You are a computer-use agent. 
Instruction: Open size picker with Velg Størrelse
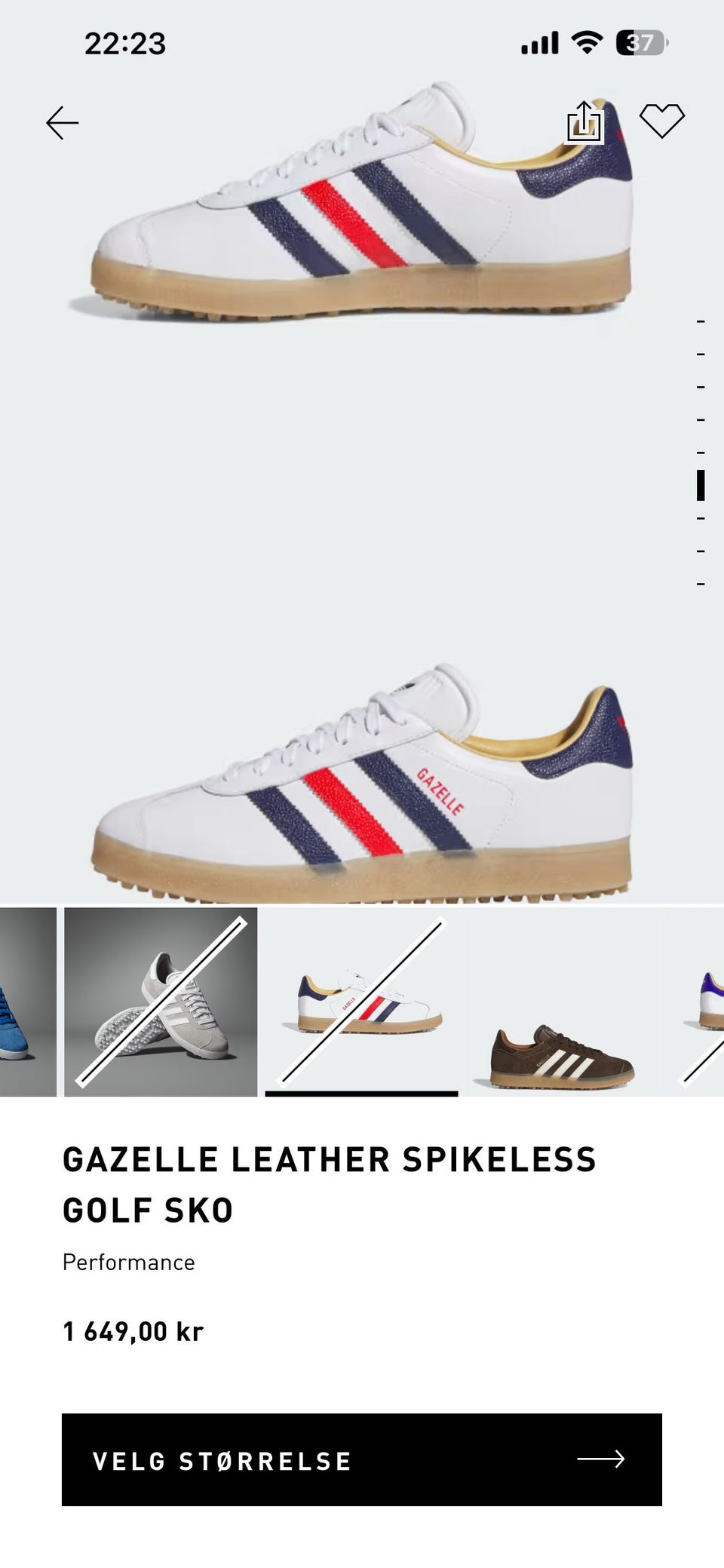pos(362,1460)
